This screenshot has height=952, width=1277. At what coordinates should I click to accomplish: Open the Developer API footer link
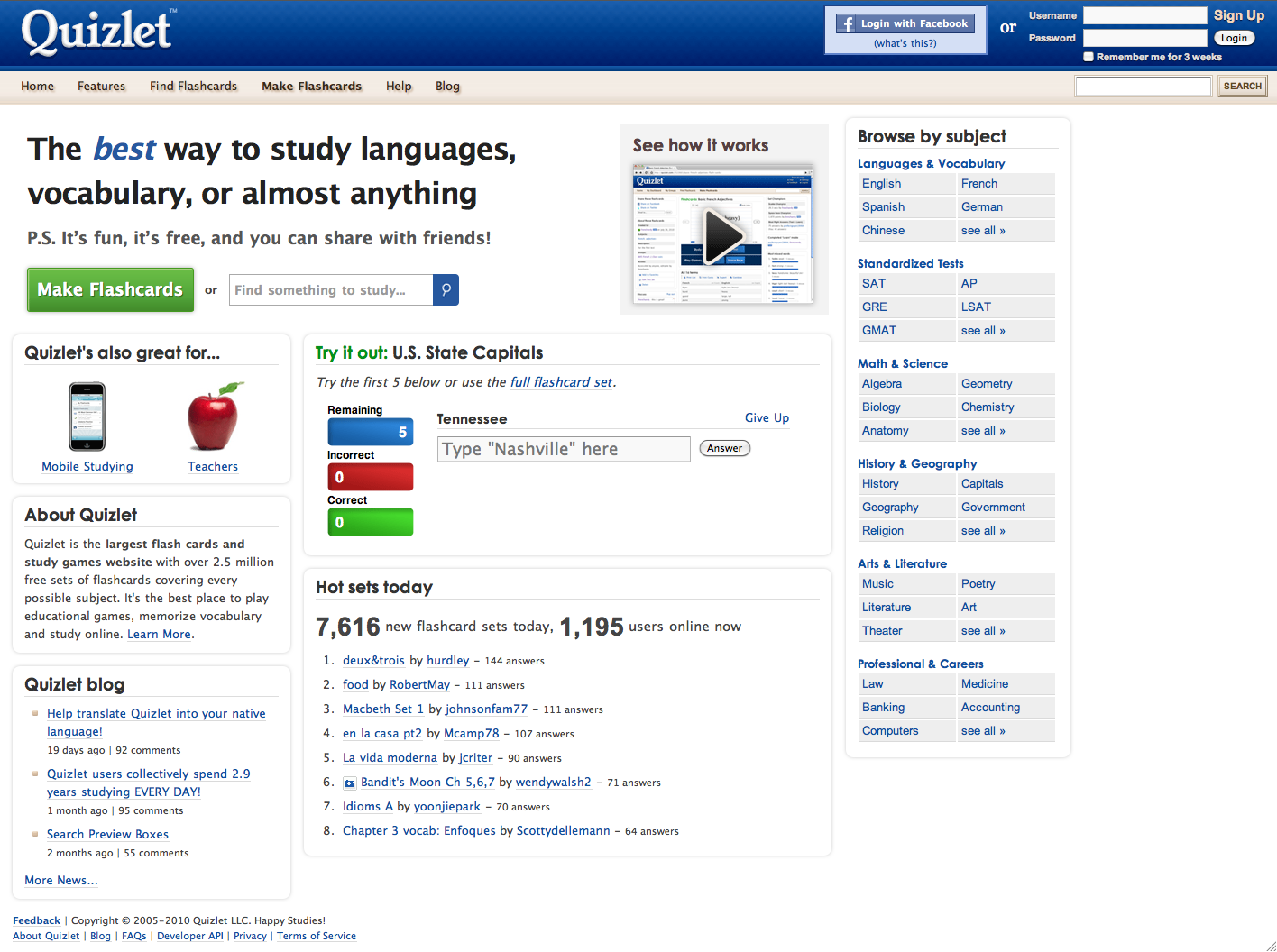190,936
